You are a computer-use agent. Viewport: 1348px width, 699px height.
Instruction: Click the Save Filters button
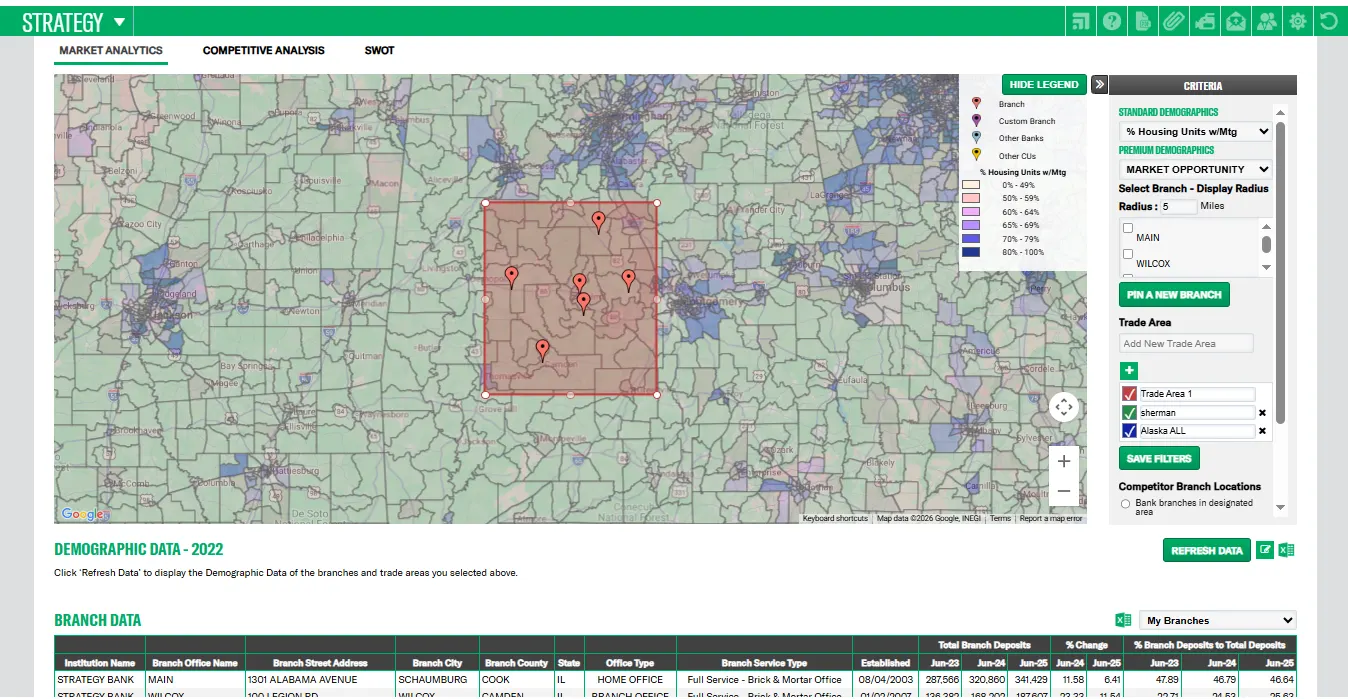coord(1159,459)
